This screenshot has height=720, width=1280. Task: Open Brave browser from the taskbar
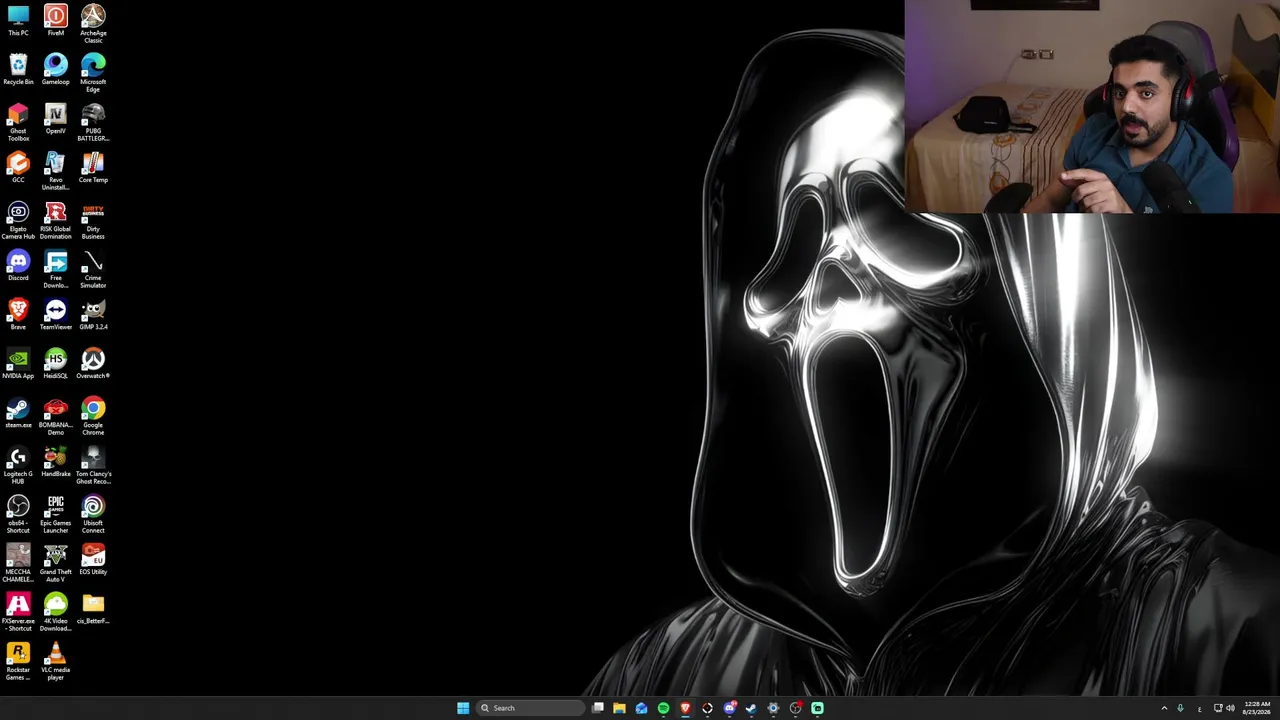point(685,708)
